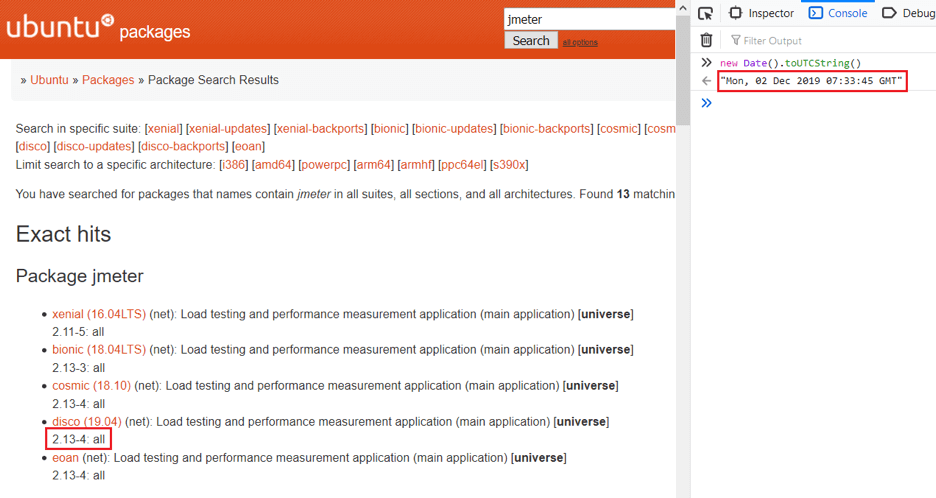Limit search to xenial-updates suite

tap(228, 129)
